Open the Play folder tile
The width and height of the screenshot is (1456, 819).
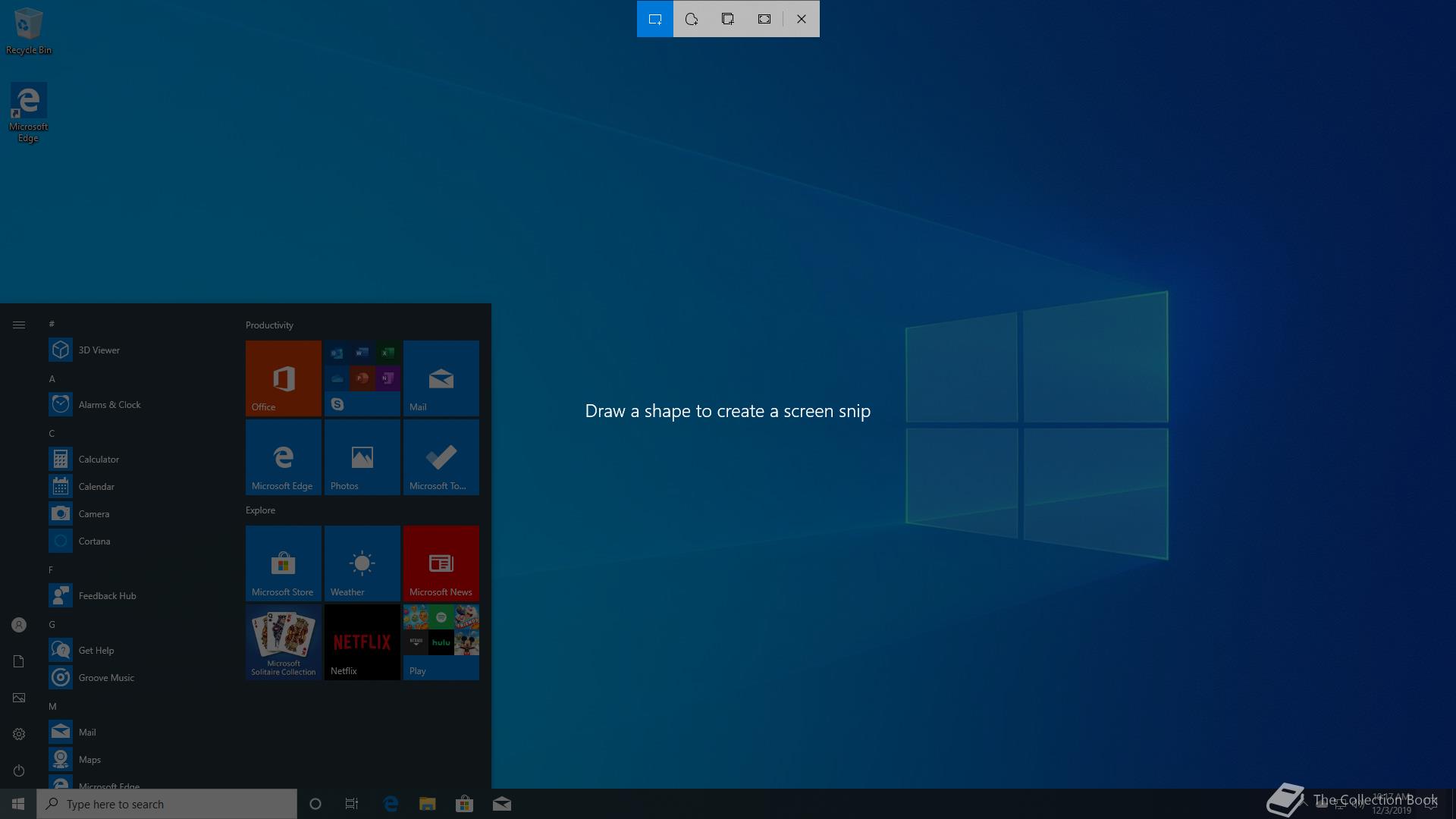pyautogui.click(x=441, y=642)
